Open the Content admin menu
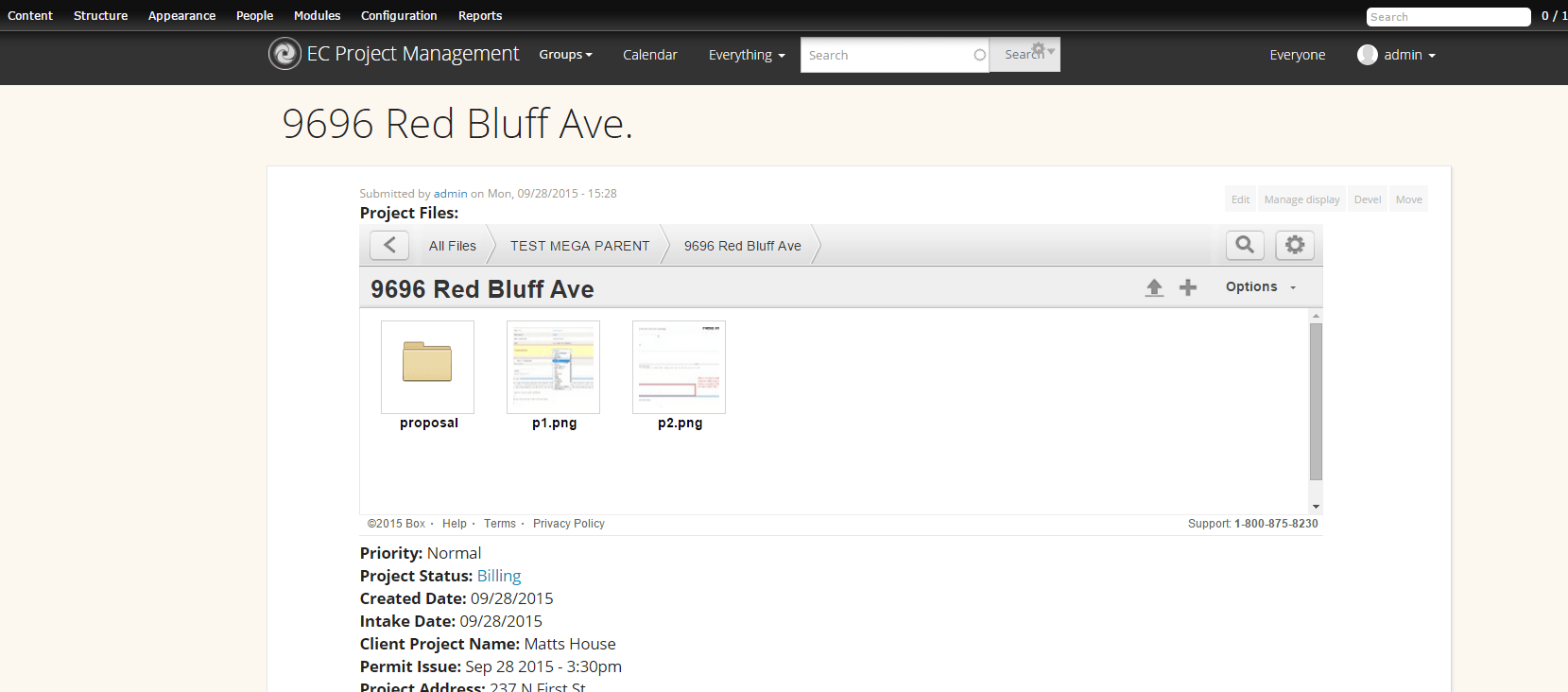The width and height of the screenshot is (1568, 692). 30,16
